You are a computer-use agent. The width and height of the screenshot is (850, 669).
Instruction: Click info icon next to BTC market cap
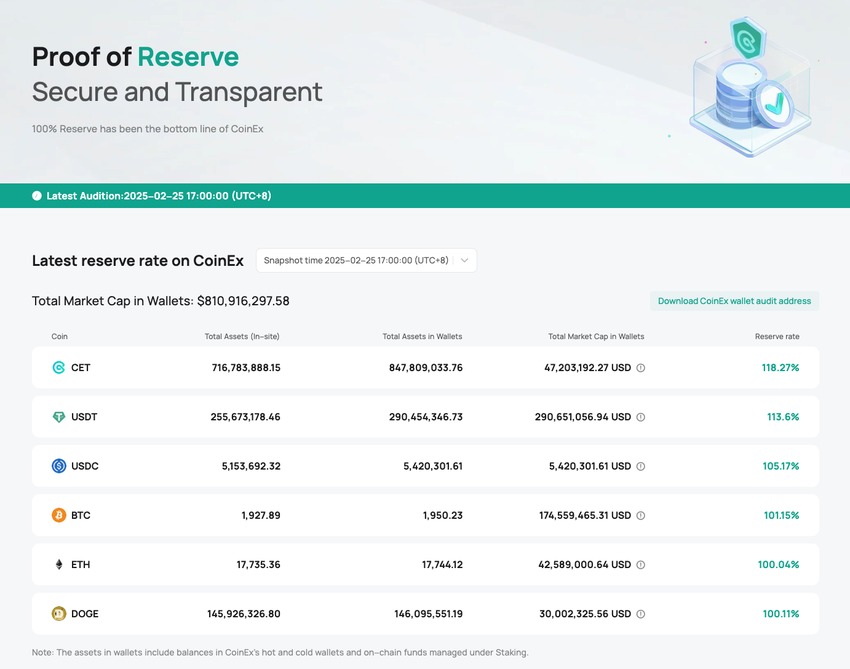[640, 516]
